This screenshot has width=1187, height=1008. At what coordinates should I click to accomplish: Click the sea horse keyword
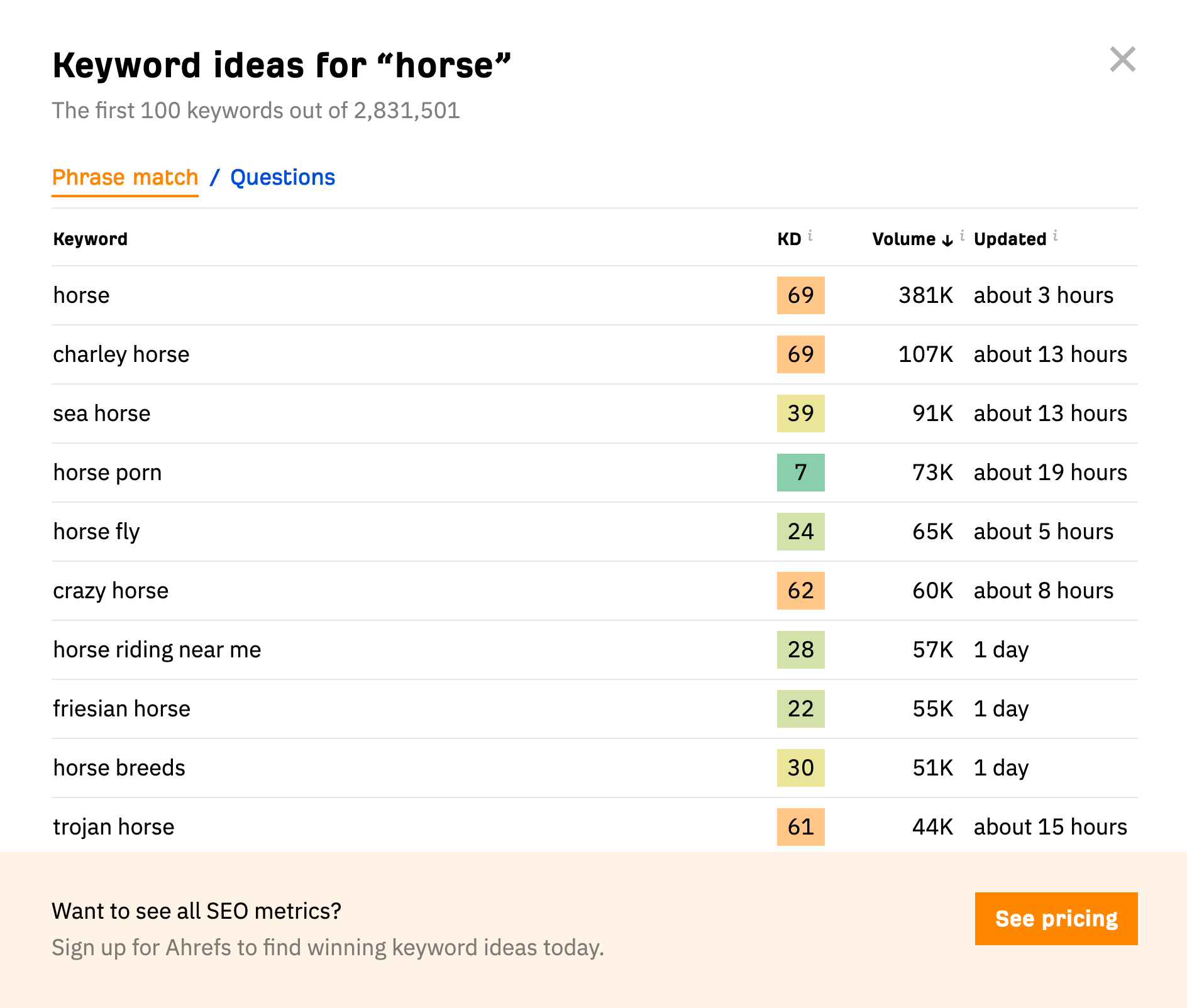click(x=102, y=414)
